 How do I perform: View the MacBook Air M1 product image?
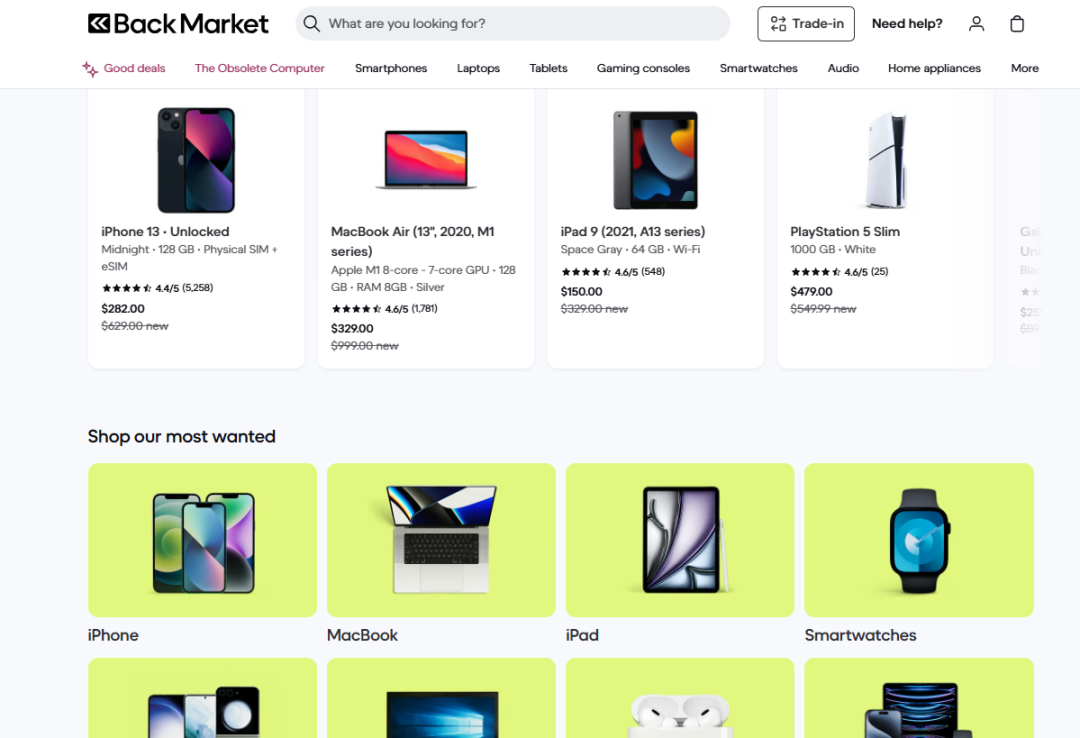pyautogui.click(x=426, y=160)
